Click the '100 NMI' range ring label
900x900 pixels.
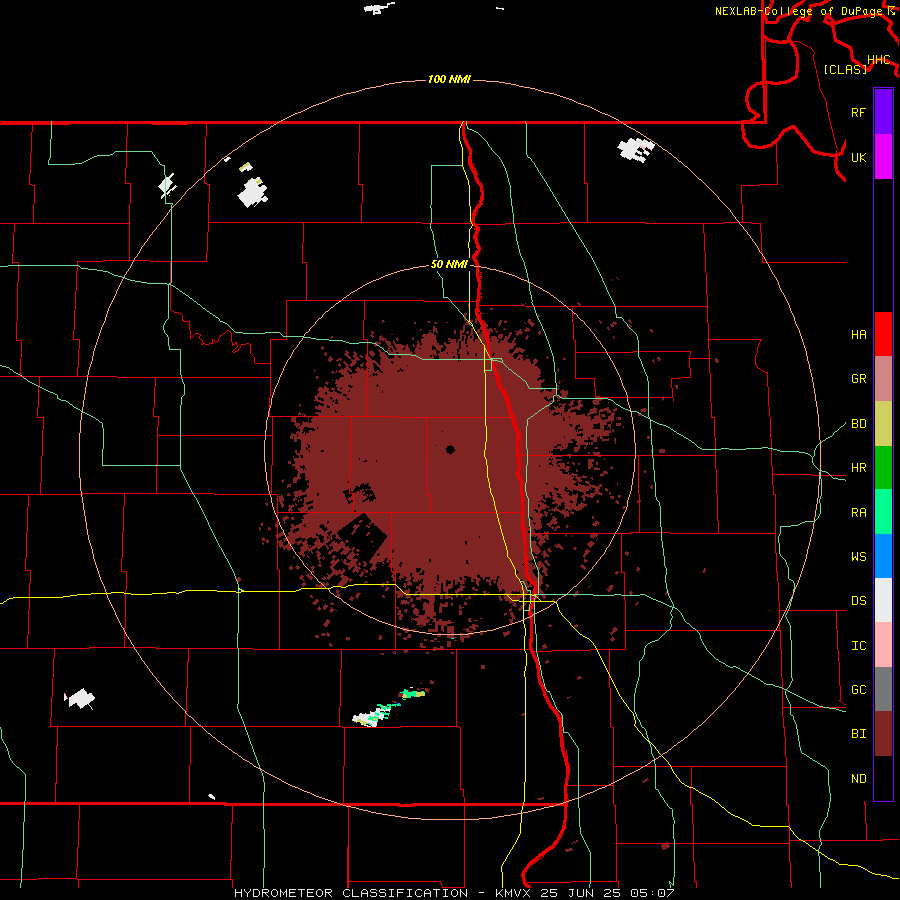tap(449, 79)
